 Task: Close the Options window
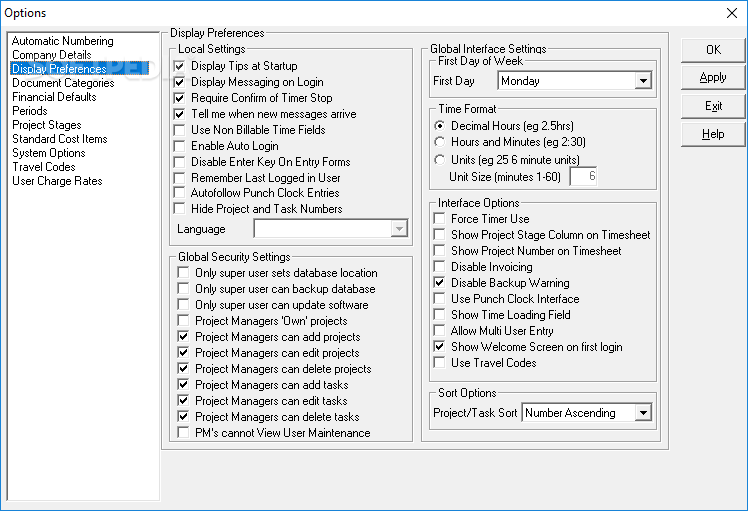(732, 13)
